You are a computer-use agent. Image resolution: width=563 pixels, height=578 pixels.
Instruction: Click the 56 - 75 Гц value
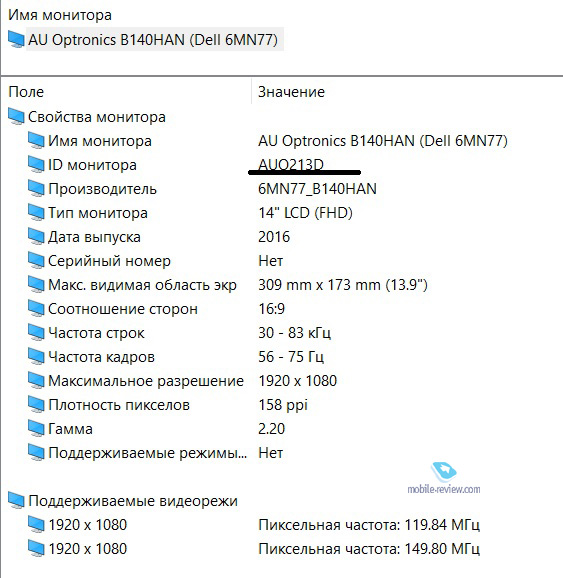click(x=291, y=357)
